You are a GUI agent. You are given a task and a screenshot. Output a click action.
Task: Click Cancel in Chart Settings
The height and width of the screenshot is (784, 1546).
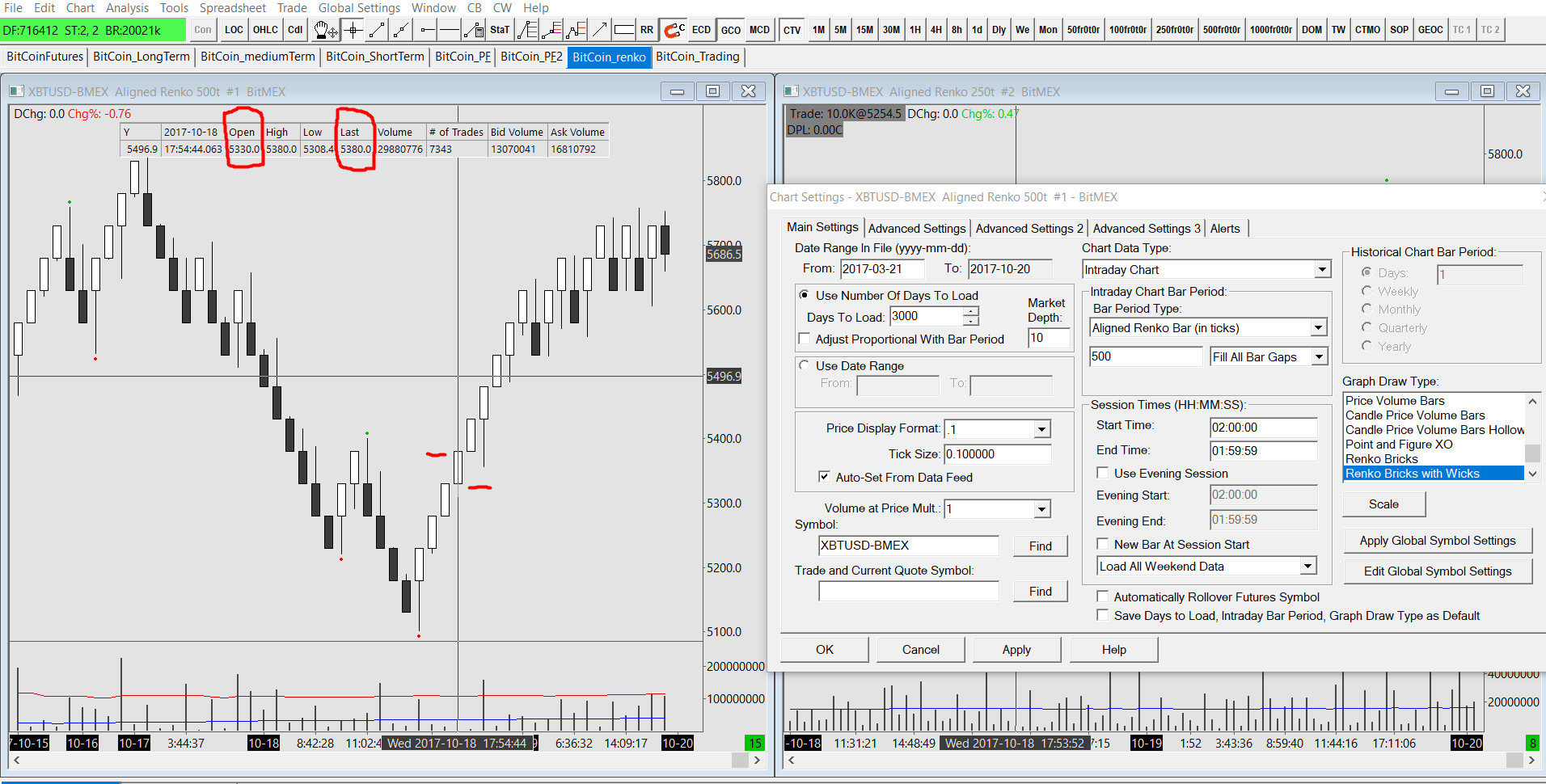(921, 649)
